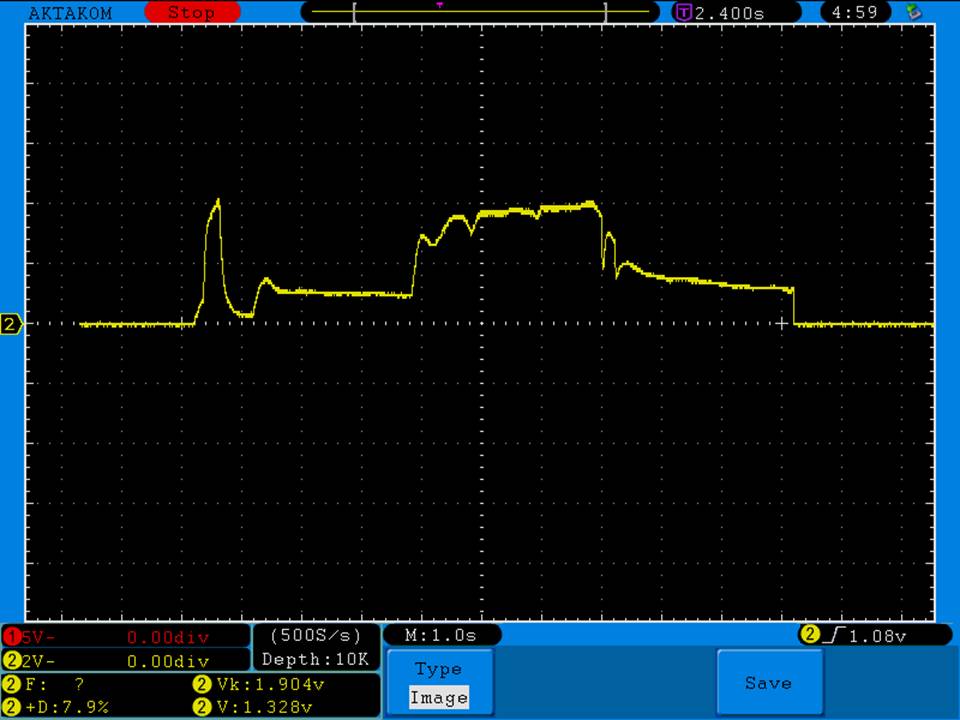Click the yellow channel 2 icon beside 2V
The width and height of the screenshot is (960, 720).
(x=12, y=661)
